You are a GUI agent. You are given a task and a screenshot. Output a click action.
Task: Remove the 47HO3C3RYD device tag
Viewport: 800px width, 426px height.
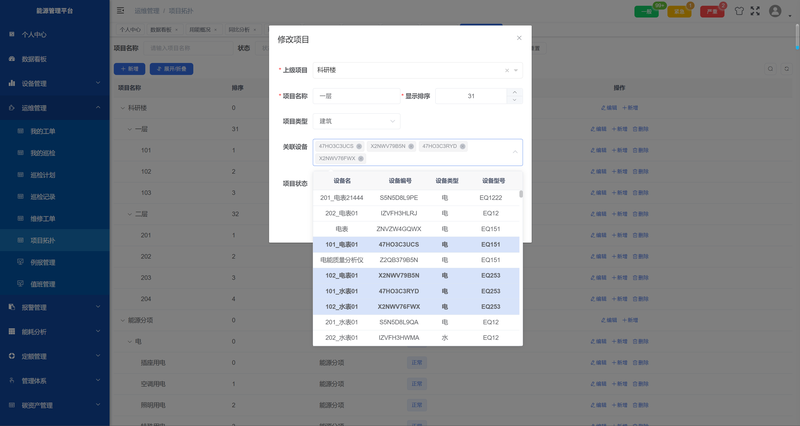[463, 146]
